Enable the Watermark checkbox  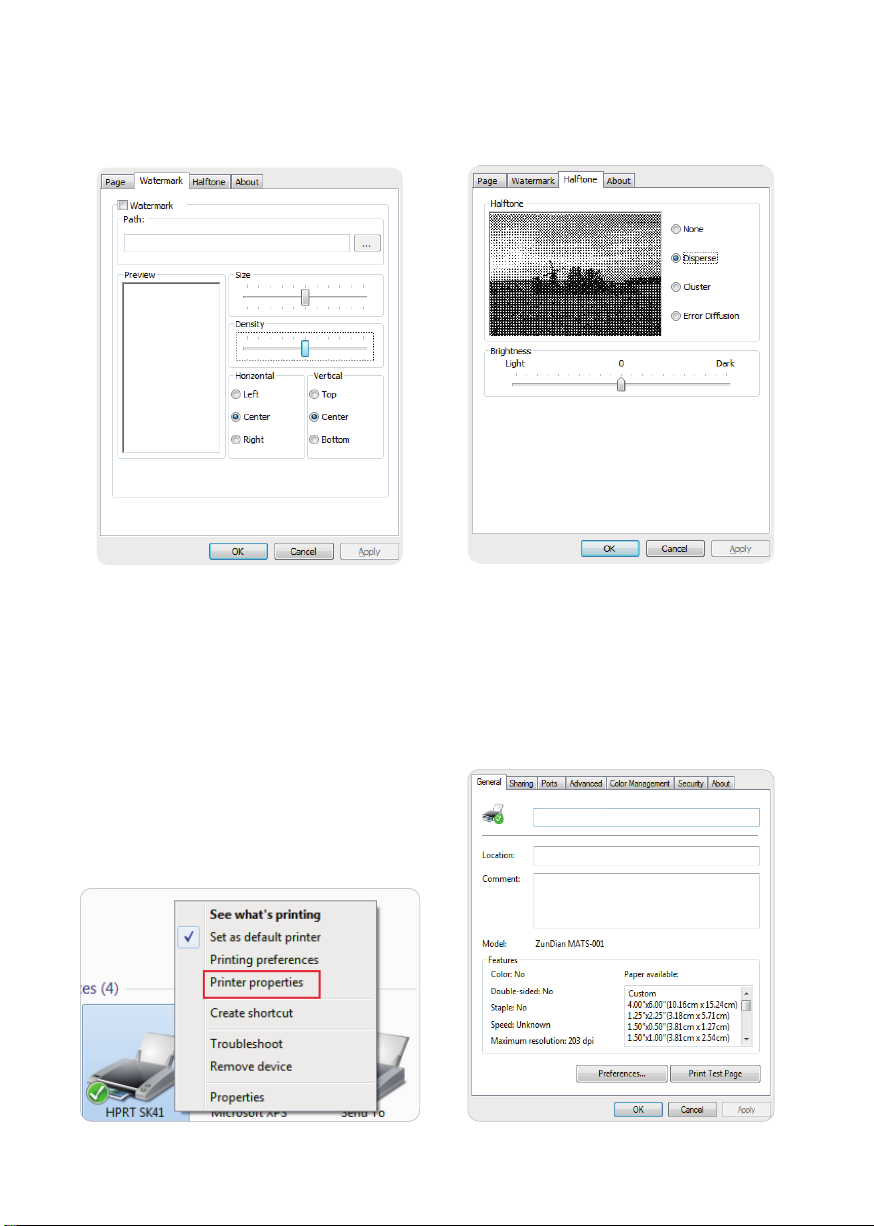123,205
